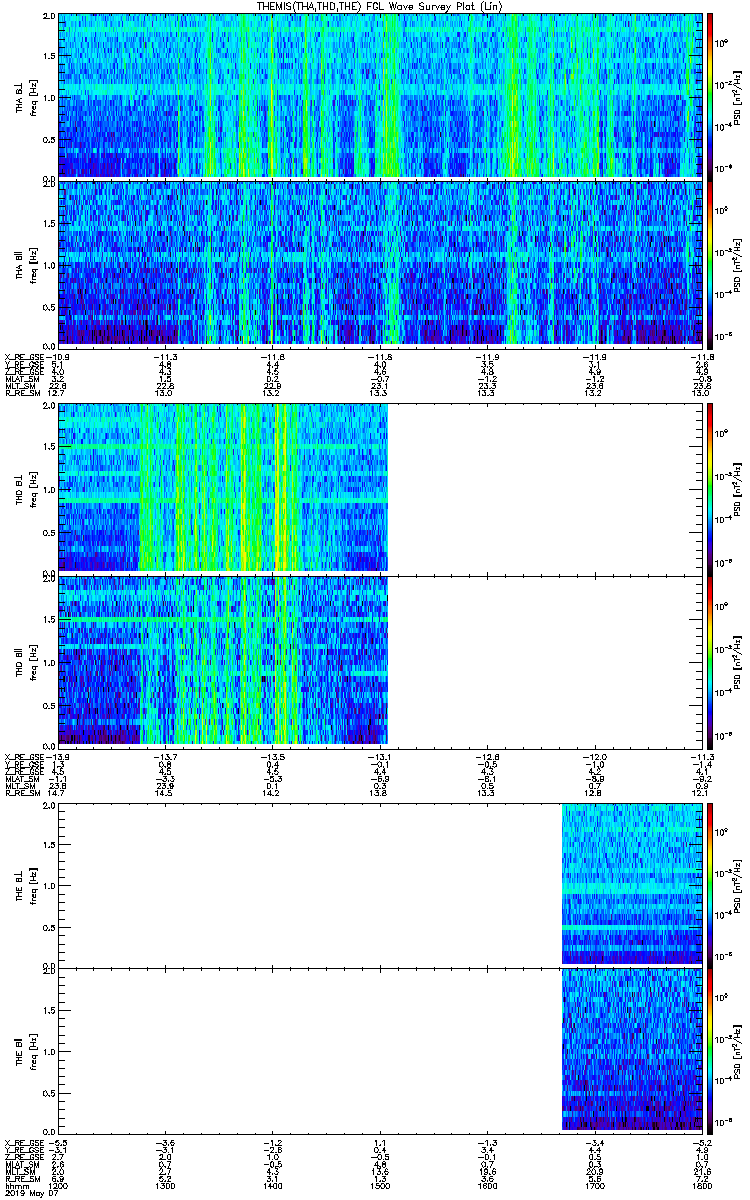Click the X_RE_GSE row label under THA panels
Screen dimensions: 750x1200
click(x=25, y=357)
